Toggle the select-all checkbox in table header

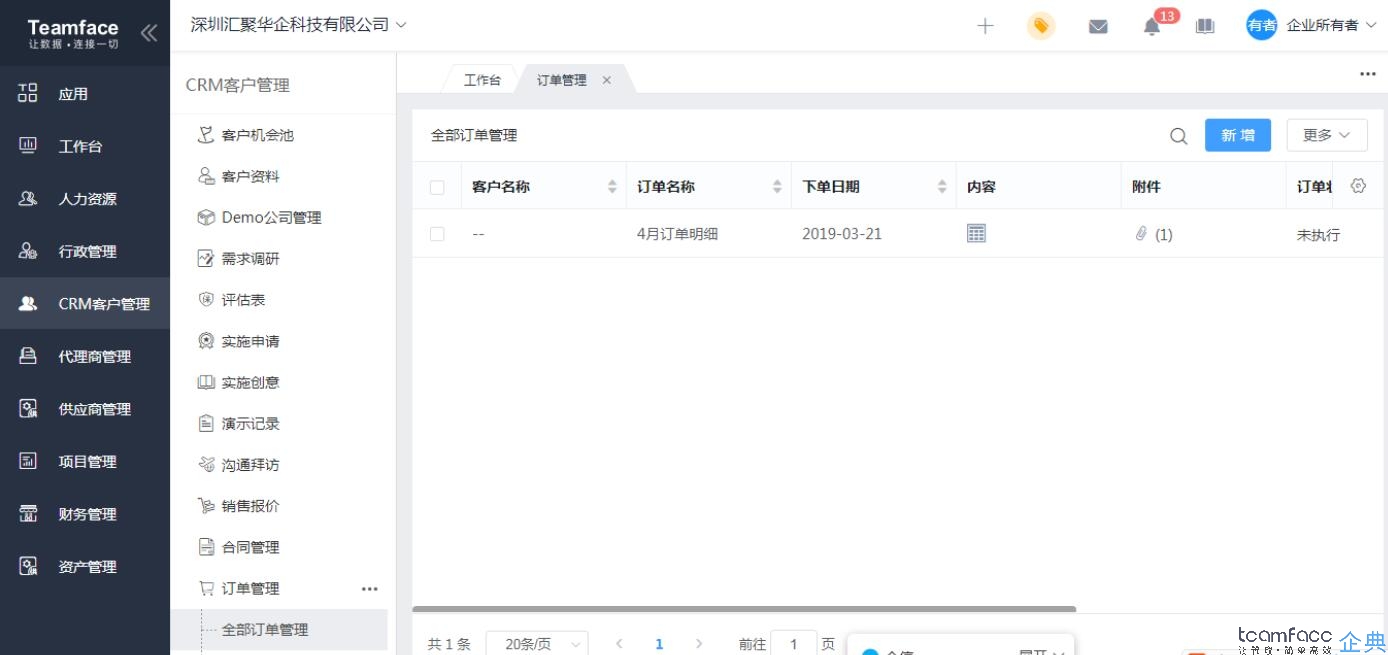[437, 187]
